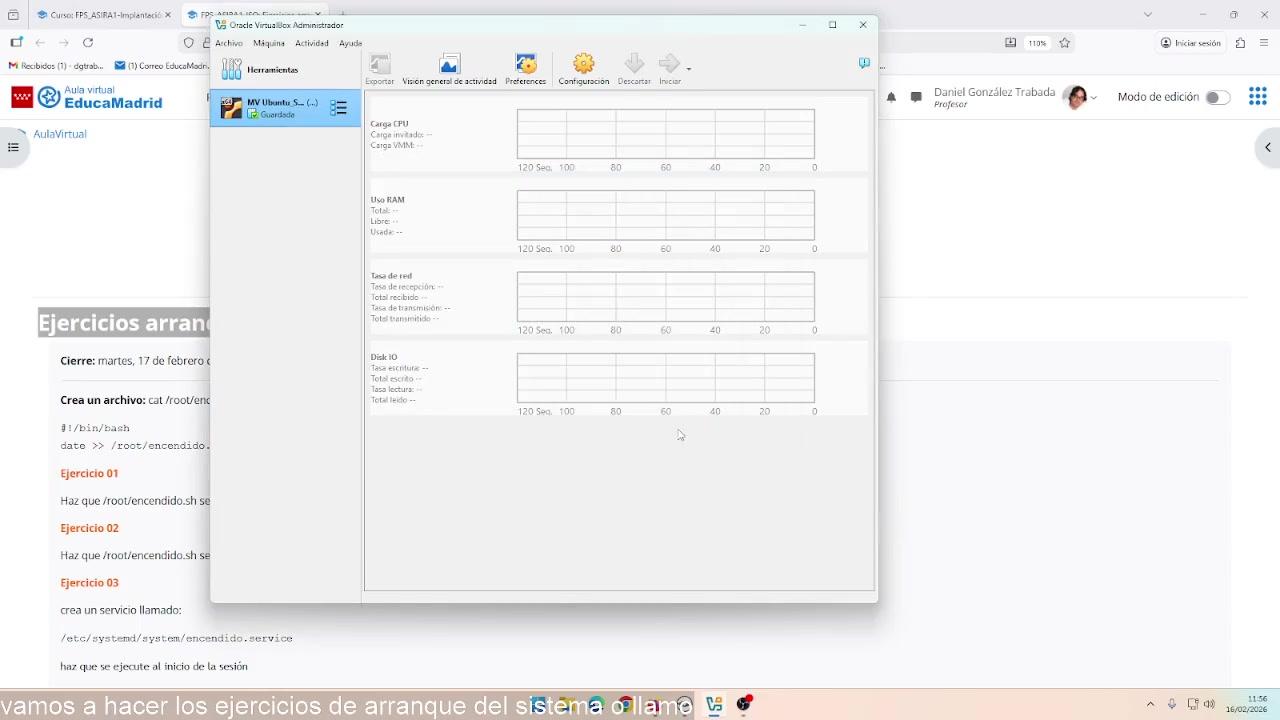Click the Carga CPU activity chart

pyautogui.click(x=666, y=134)
